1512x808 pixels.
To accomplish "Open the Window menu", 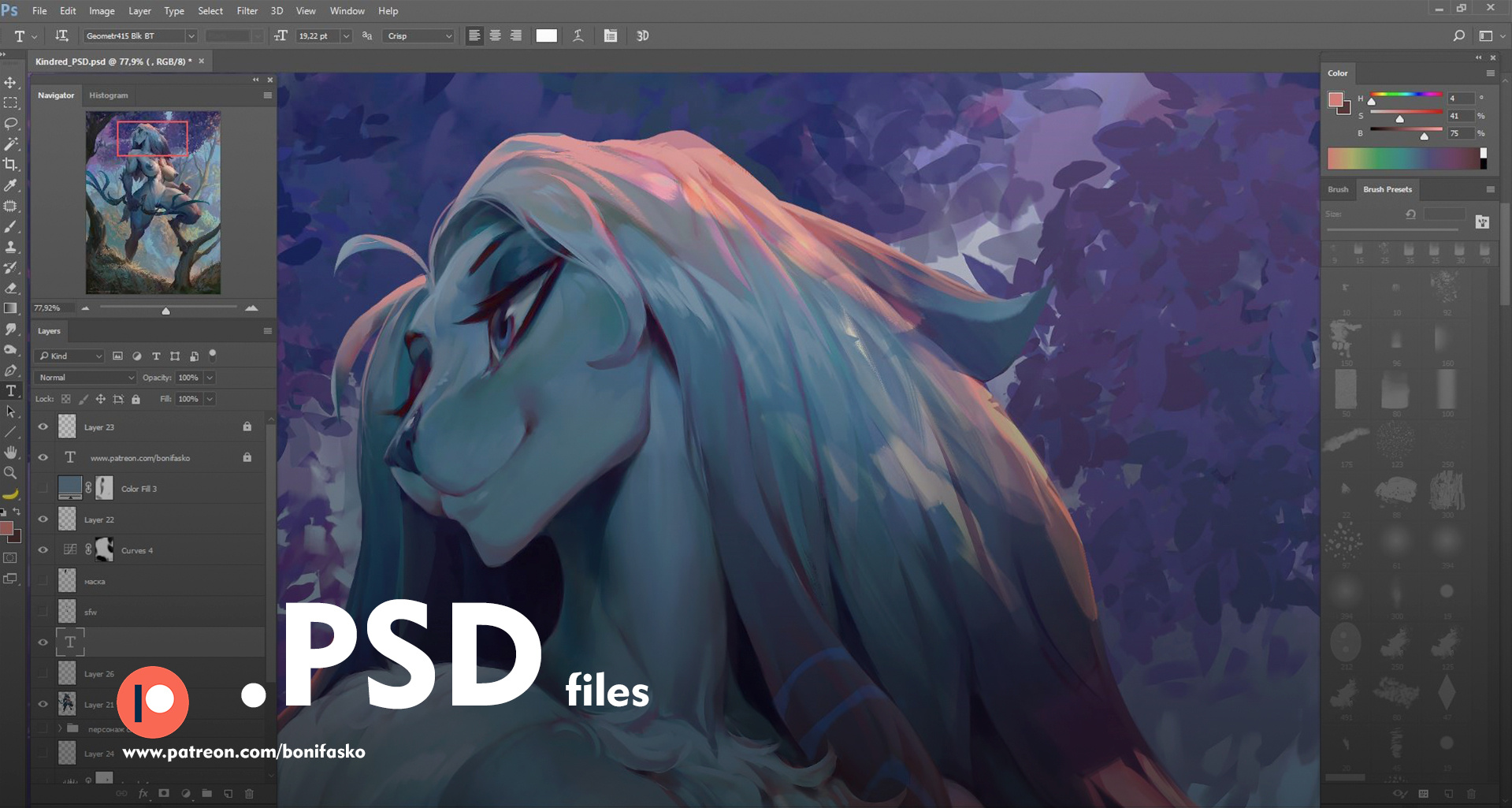I will (347, 11).
